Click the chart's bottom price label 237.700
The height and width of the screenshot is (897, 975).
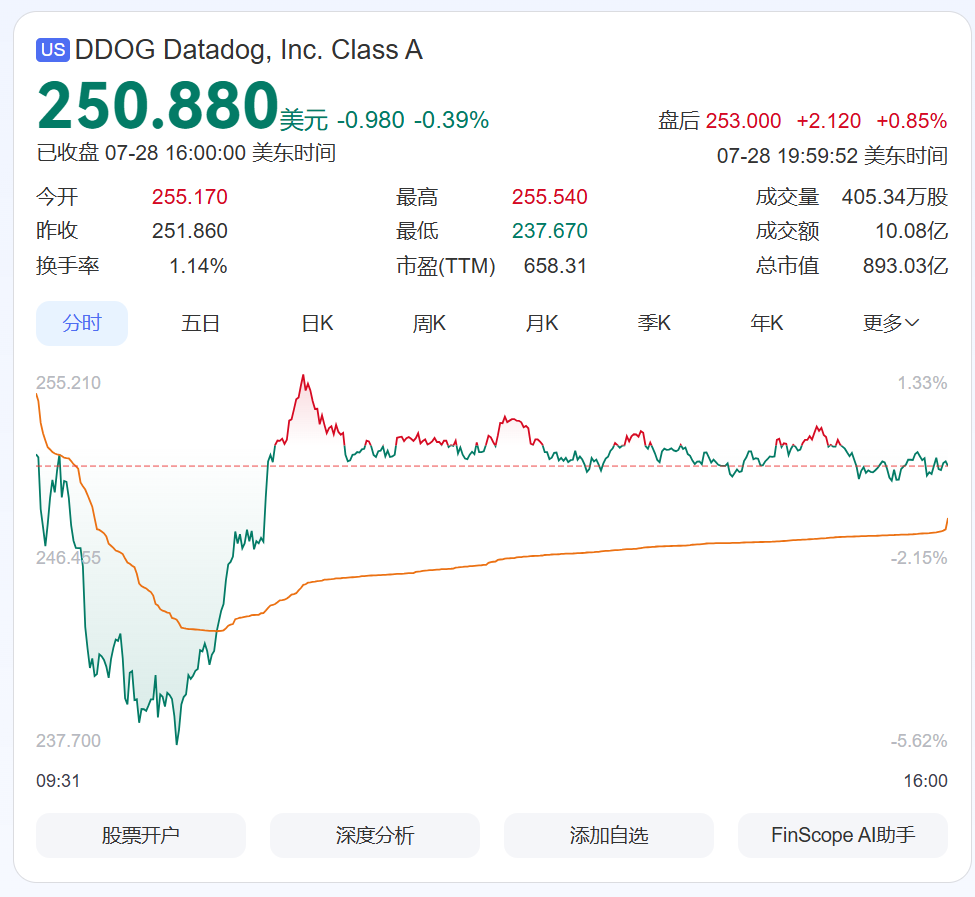tap(68, 741)
